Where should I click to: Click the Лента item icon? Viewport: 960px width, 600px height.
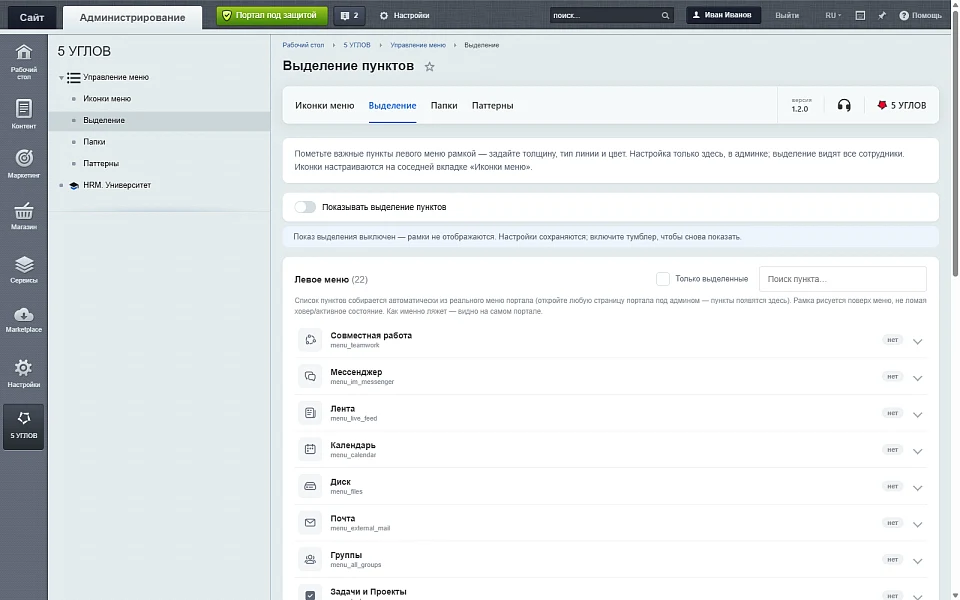click(310, 413)
